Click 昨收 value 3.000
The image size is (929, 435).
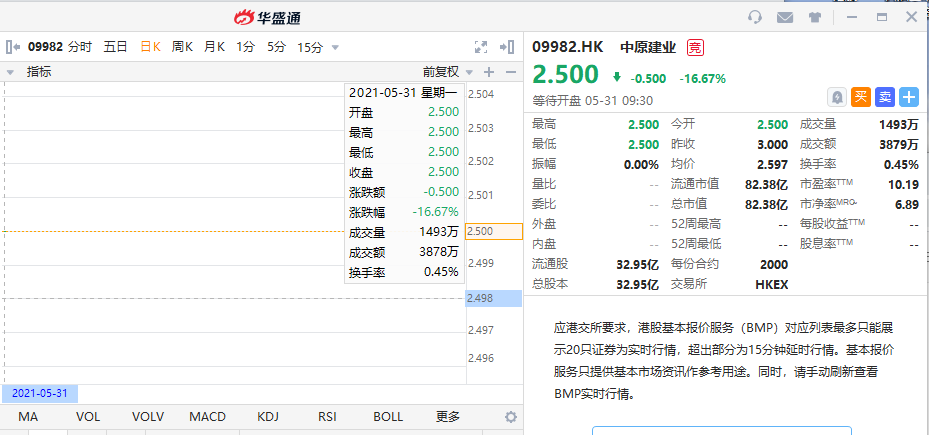[773, 144]
